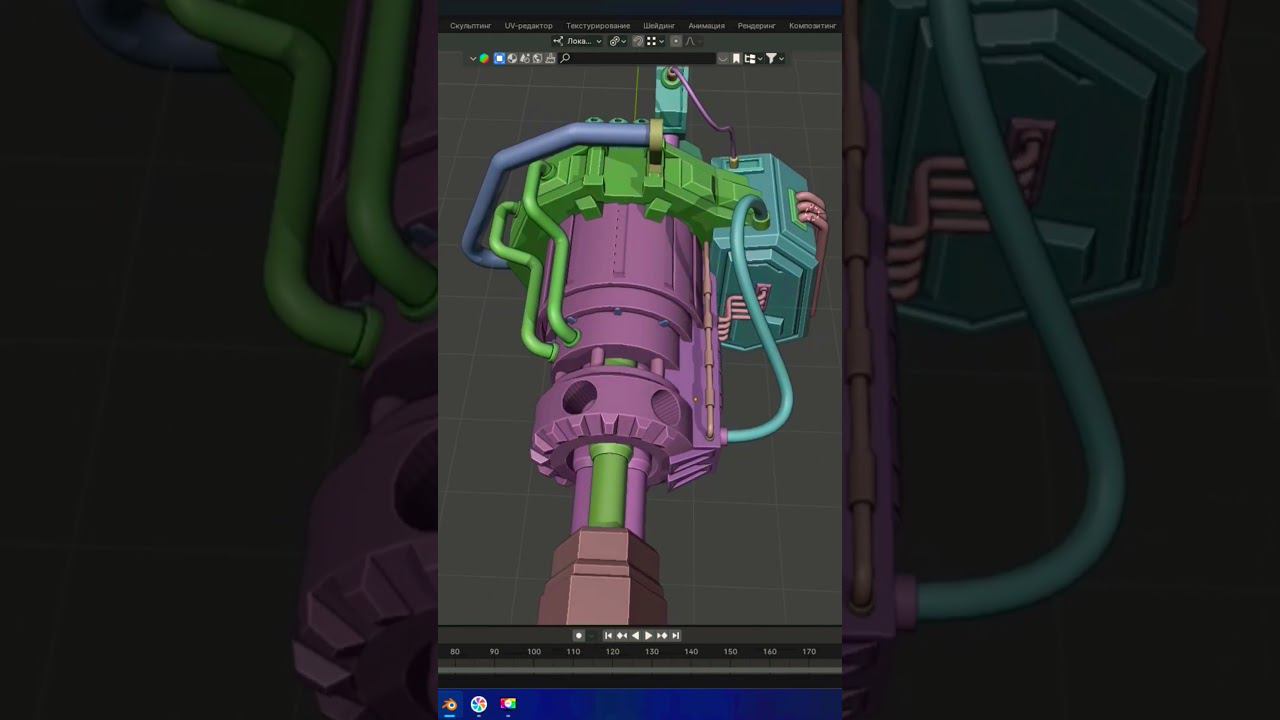Click the proportional falloff curve icon
Image resolution: width=1280 pixels, height=720 pixels.
pos(691,41)
